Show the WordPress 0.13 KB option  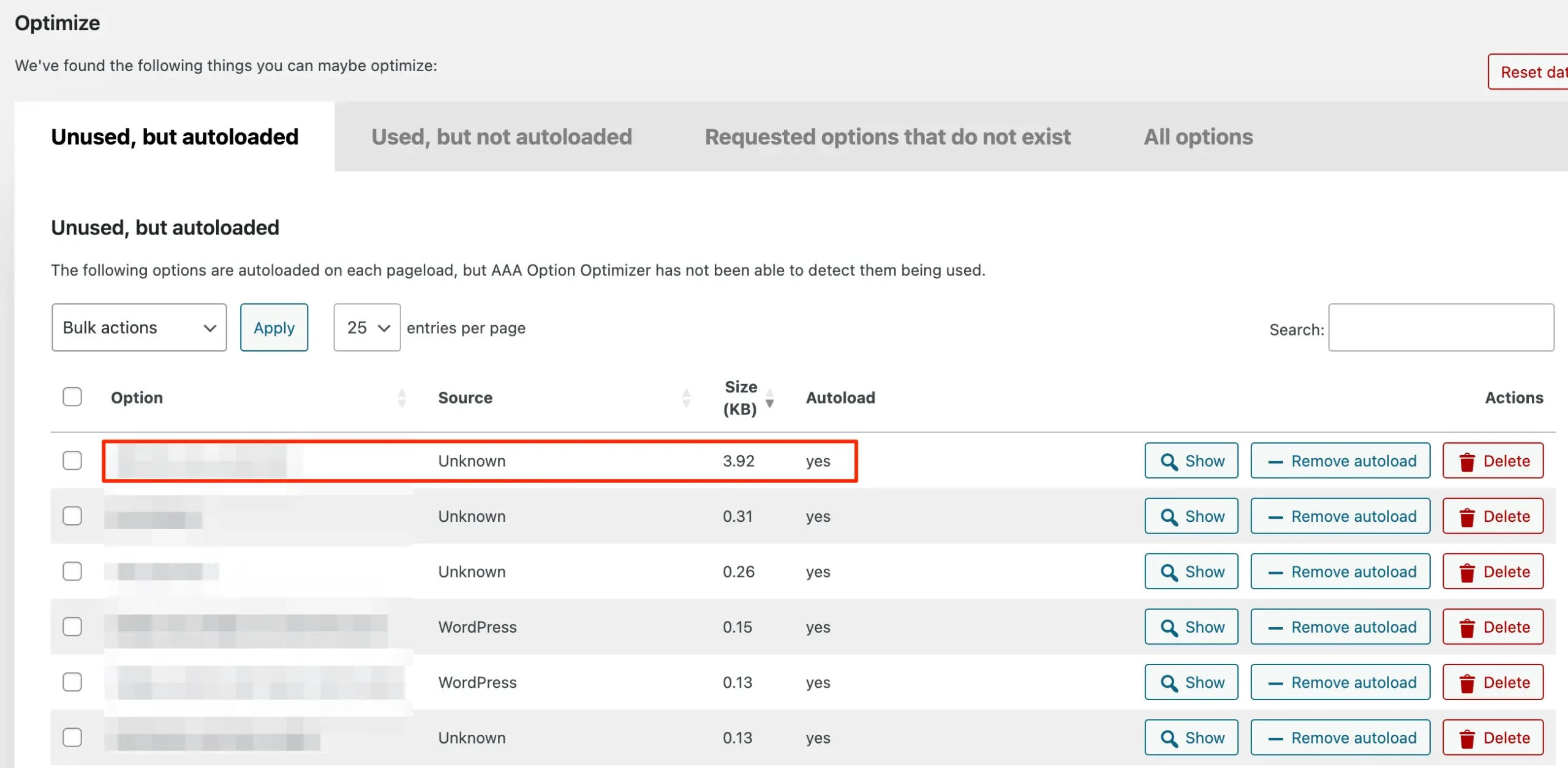(1191, 682)
